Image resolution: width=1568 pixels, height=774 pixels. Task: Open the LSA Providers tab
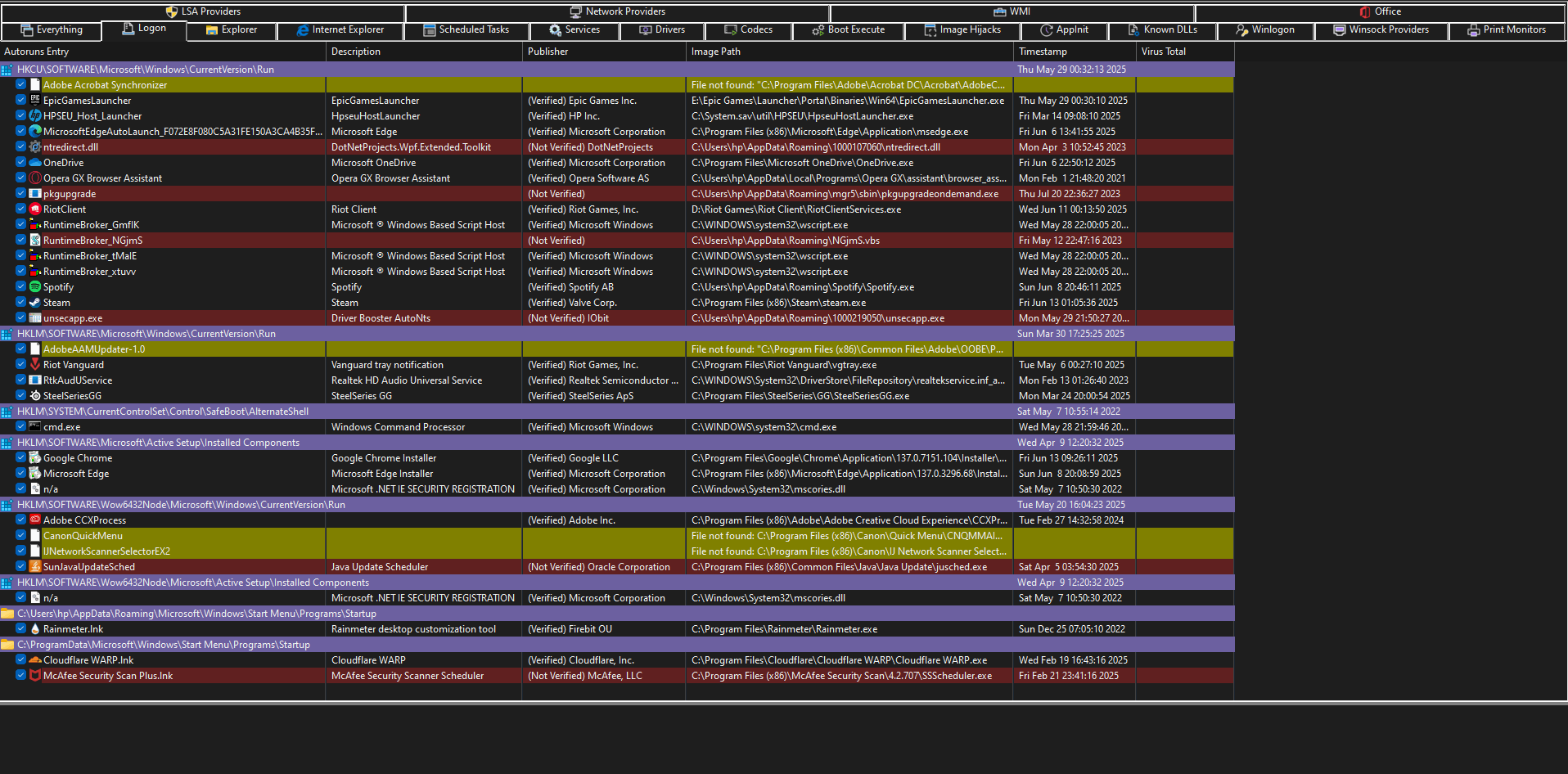pos(203,12)
